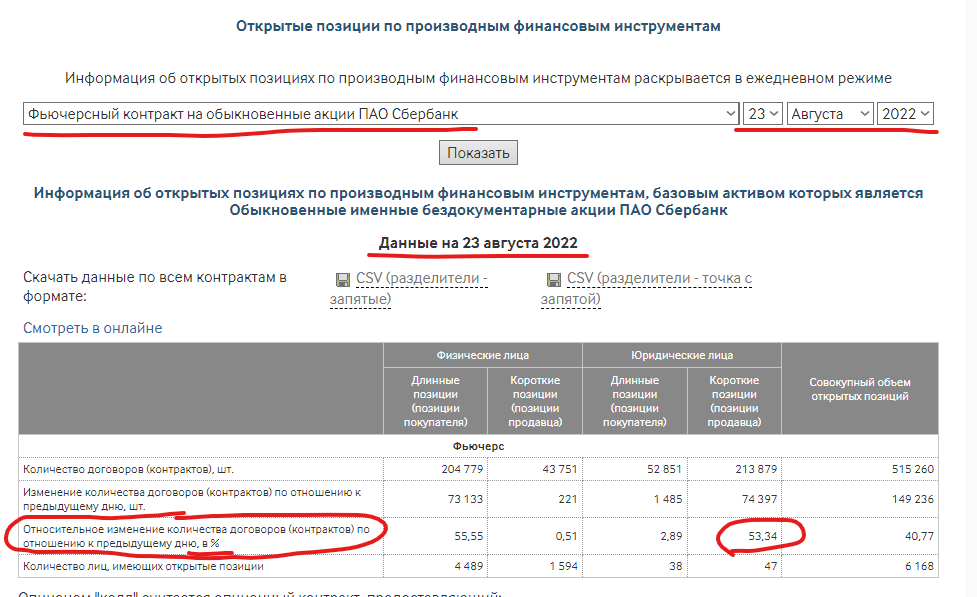
Task: Click the value 43 751
Action: [560, 469]
